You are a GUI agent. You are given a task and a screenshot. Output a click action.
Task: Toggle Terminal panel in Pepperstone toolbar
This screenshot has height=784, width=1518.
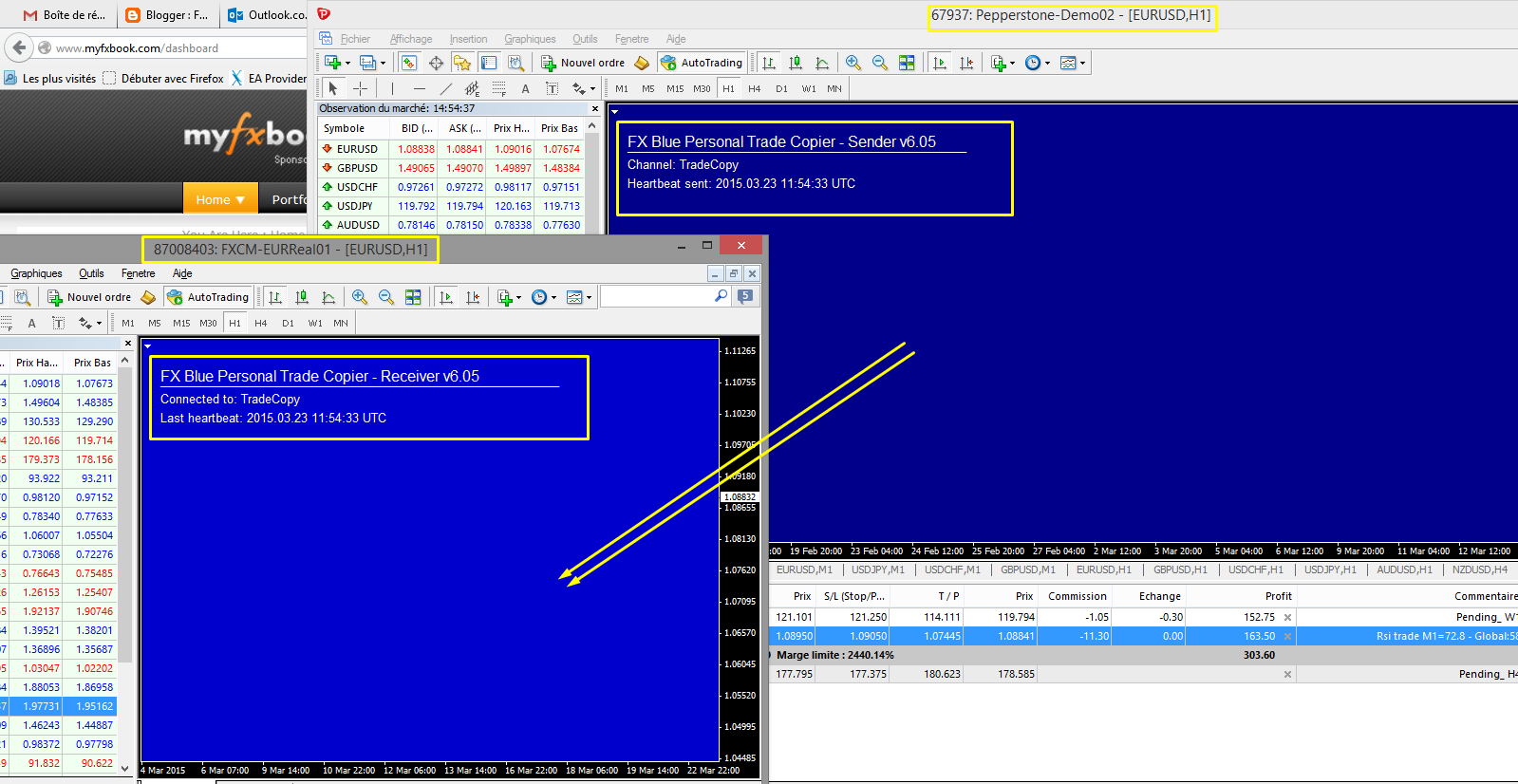(x=489, y=63)
